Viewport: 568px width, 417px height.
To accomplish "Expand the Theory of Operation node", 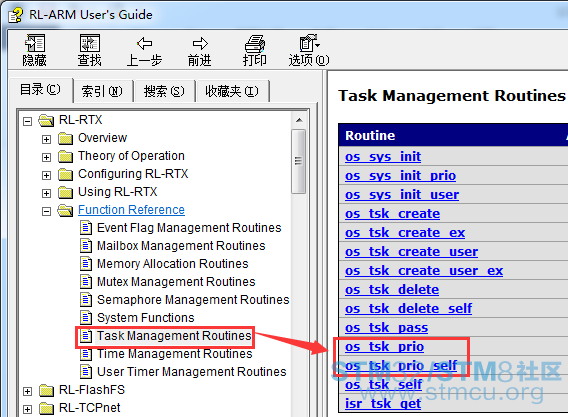I will pos(46,157).
